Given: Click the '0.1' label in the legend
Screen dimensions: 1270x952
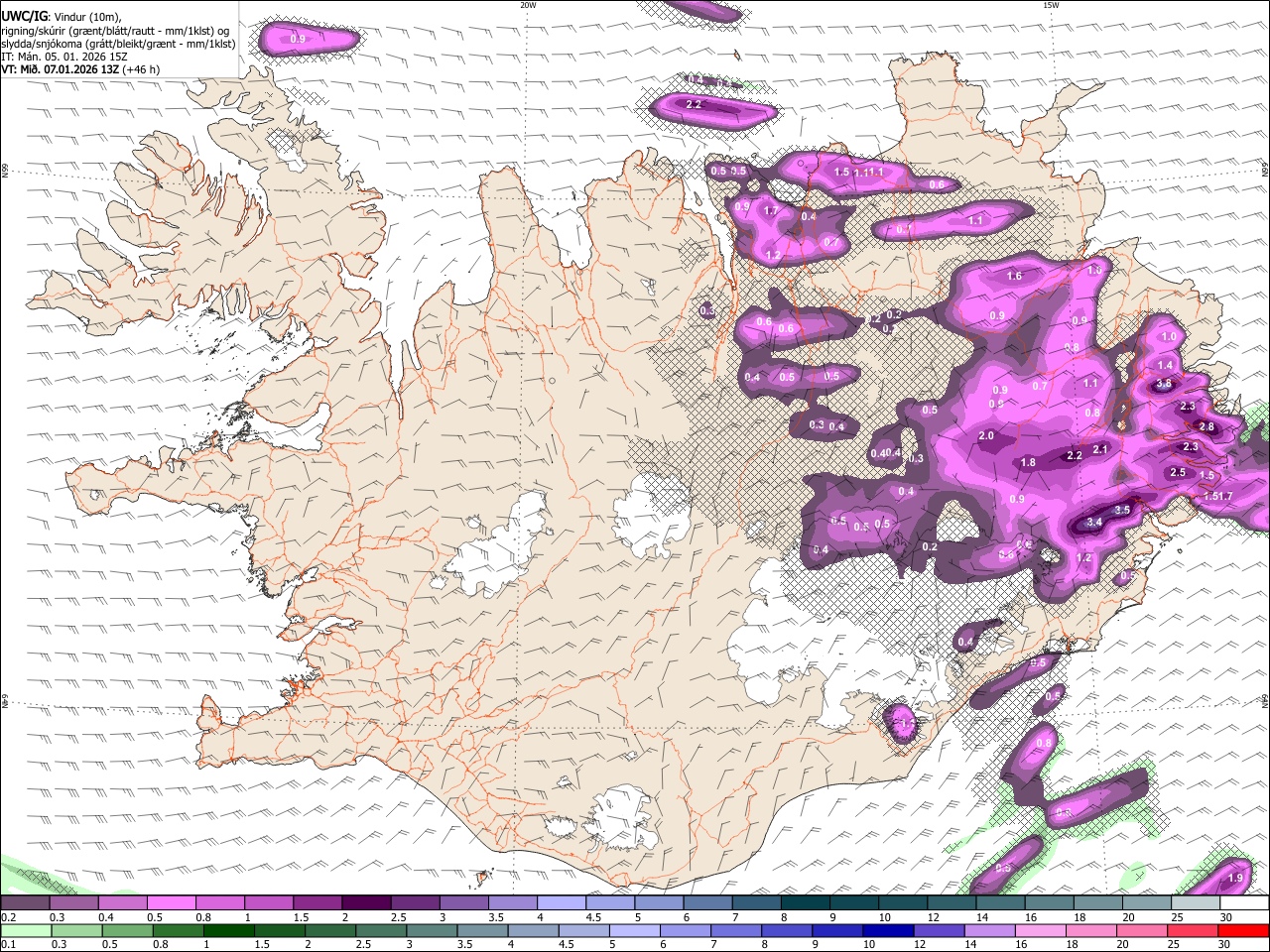Looking at the screenshot, I should point(8,944).
